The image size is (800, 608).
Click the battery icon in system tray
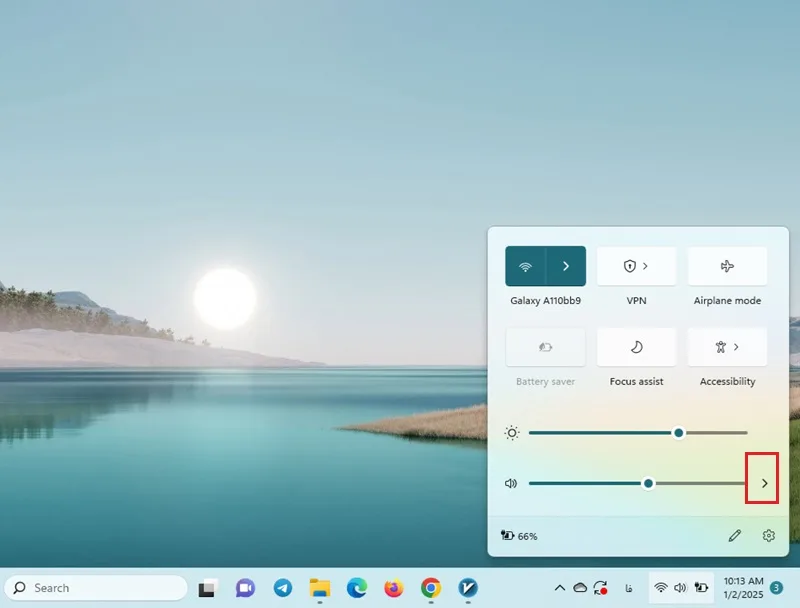(x=702, y=588)
